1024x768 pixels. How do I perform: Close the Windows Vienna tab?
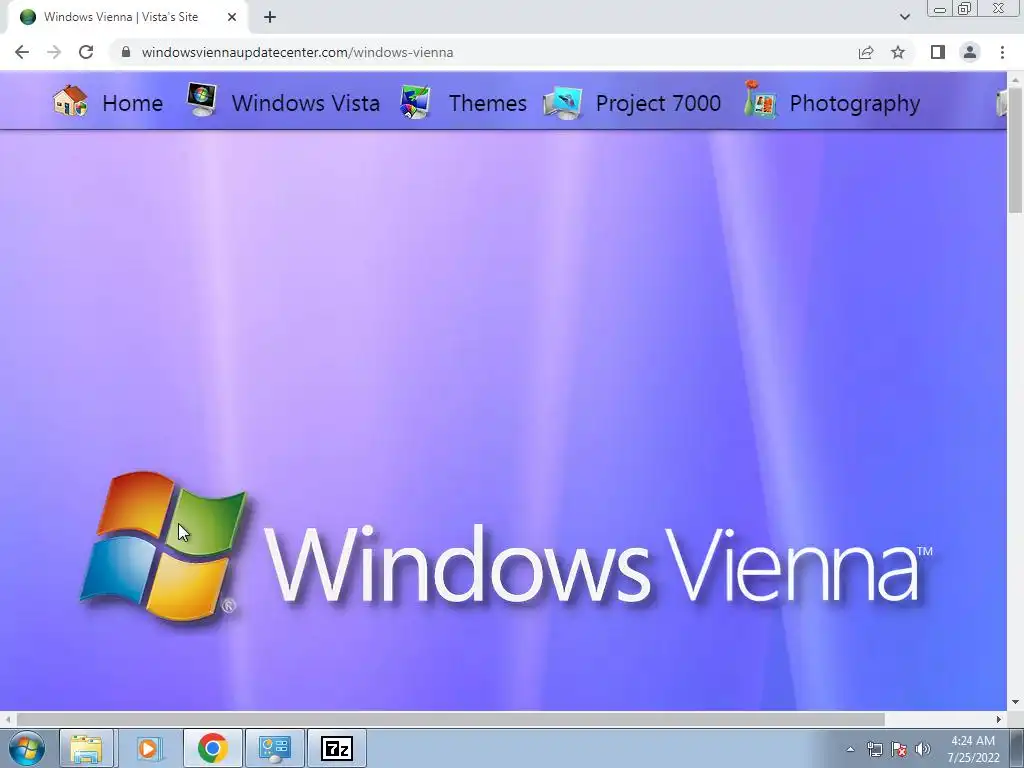pyautogui.click(x=232, y=17)
